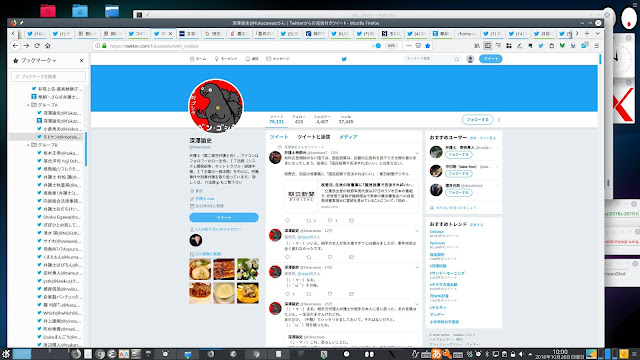
Task: Open the grilled eel media thumbnail
Action: 224,269
